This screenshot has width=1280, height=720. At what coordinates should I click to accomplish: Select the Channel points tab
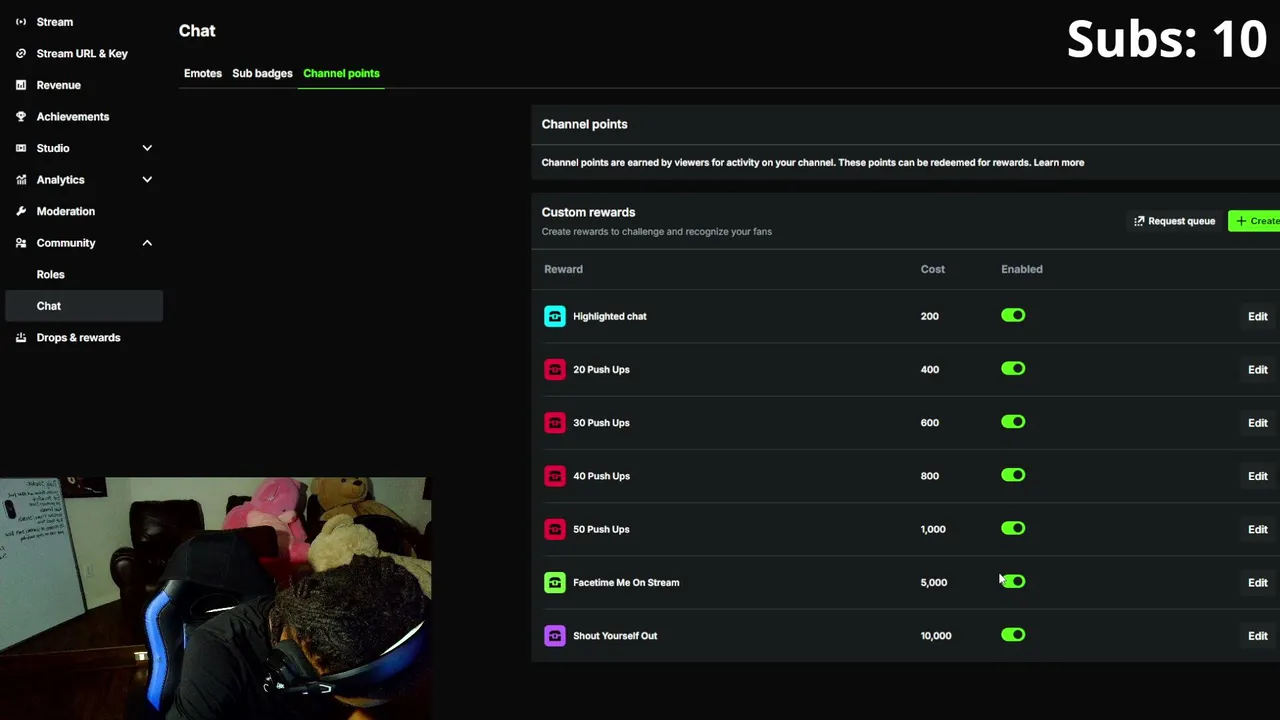(x=341, y=73)
